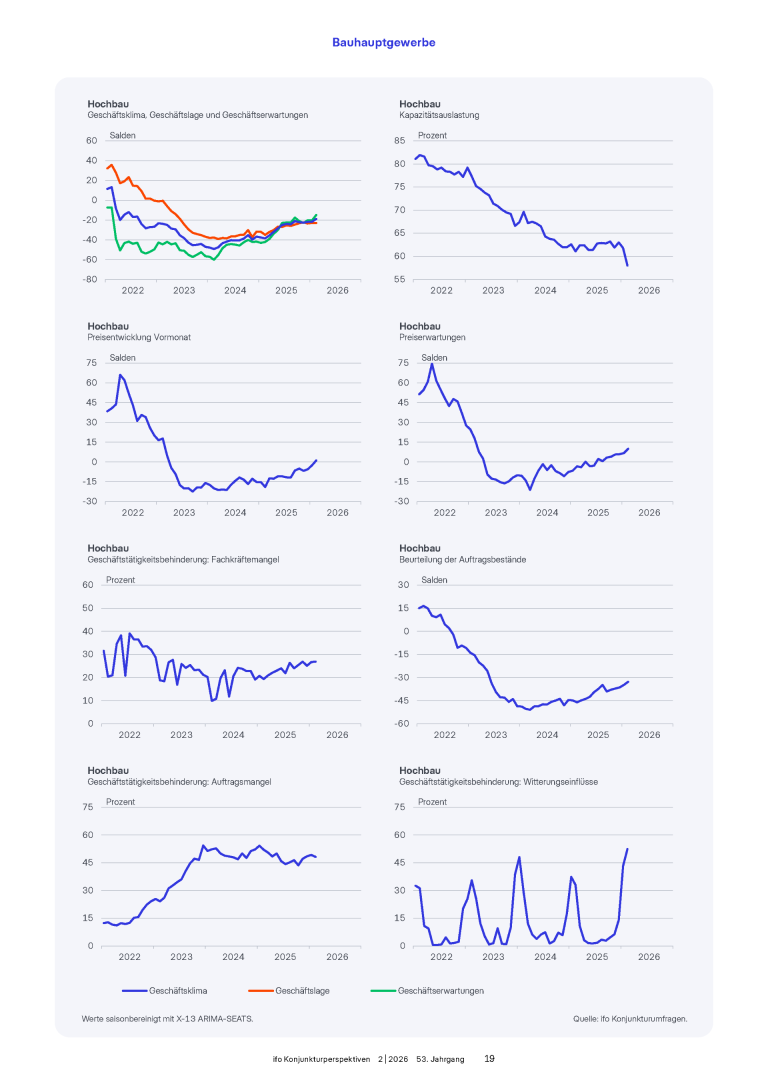Click the Fachkräftemangel chart subtitle
768x1086 pixels.
pos(183,559)
